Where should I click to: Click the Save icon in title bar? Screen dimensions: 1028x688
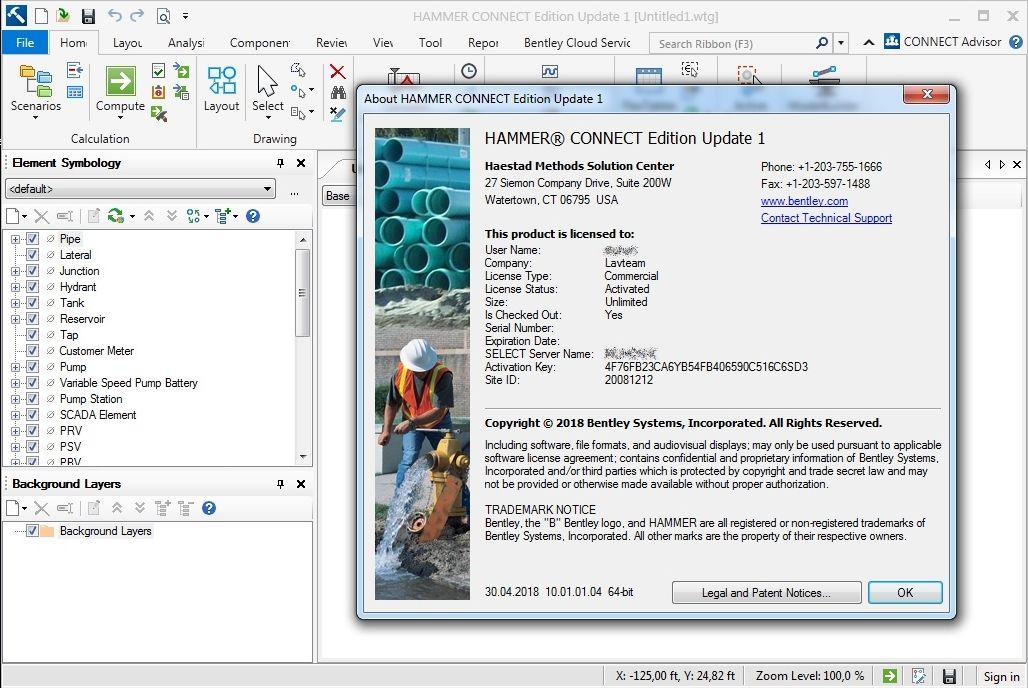pyautogui.click(x=88, y=16)
